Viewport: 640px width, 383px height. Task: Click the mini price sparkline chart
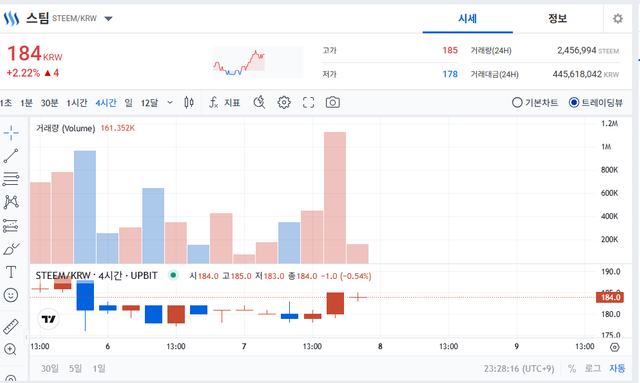(258, 62)
